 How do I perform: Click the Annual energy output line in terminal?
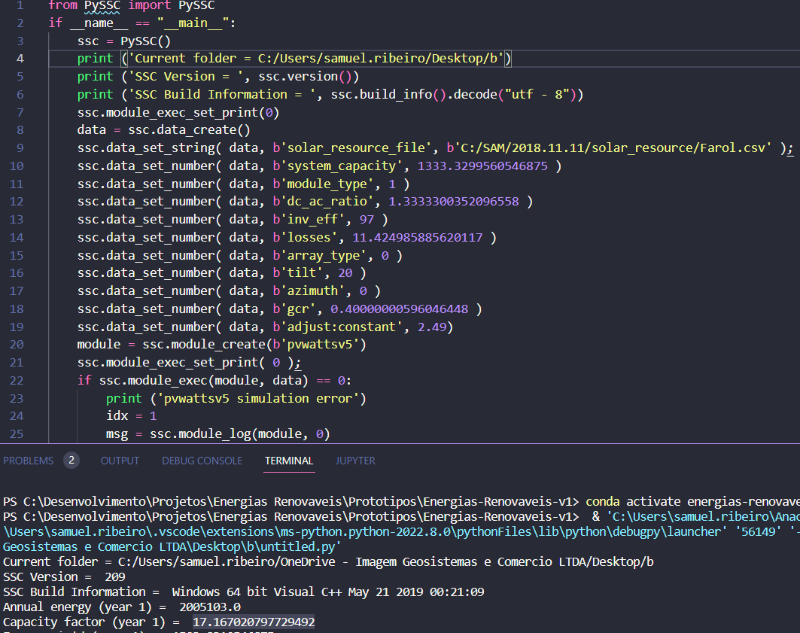pos(120,606)
